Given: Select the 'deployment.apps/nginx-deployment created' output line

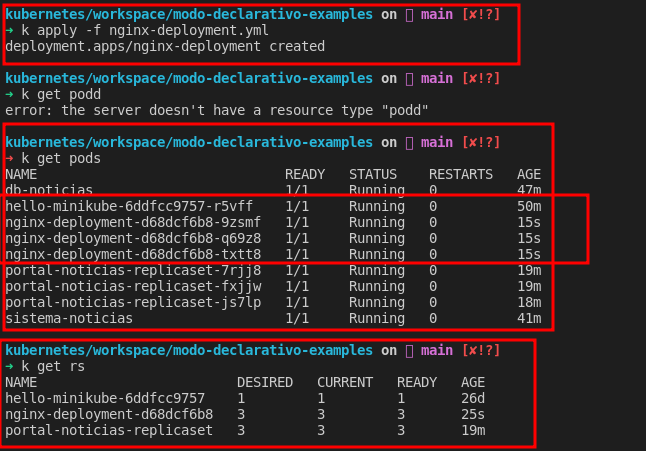Looking at the screenshot, I should coord(165,46).
